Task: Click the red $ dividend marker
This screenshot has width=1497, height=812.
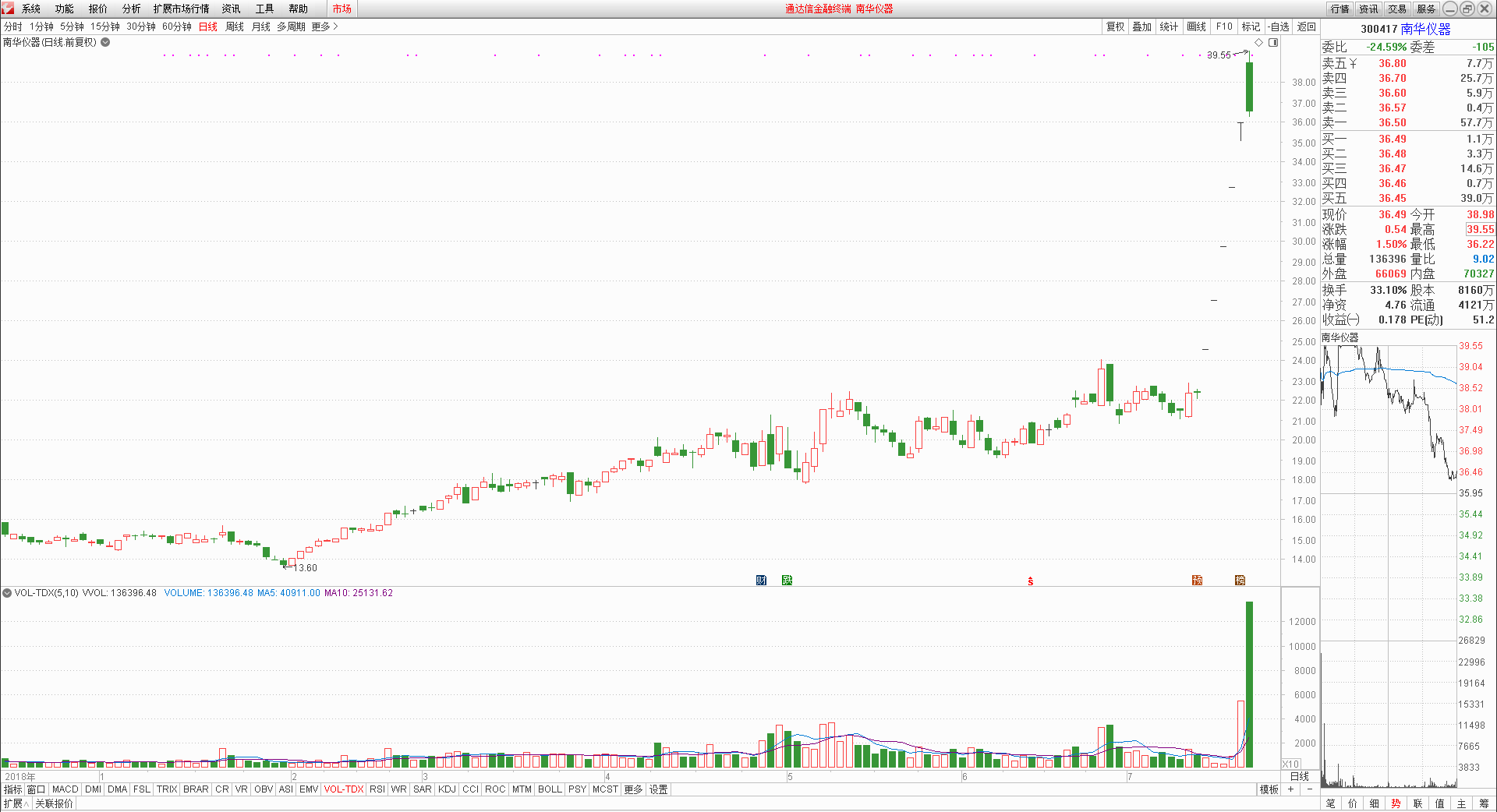Action: point(1031,581)
